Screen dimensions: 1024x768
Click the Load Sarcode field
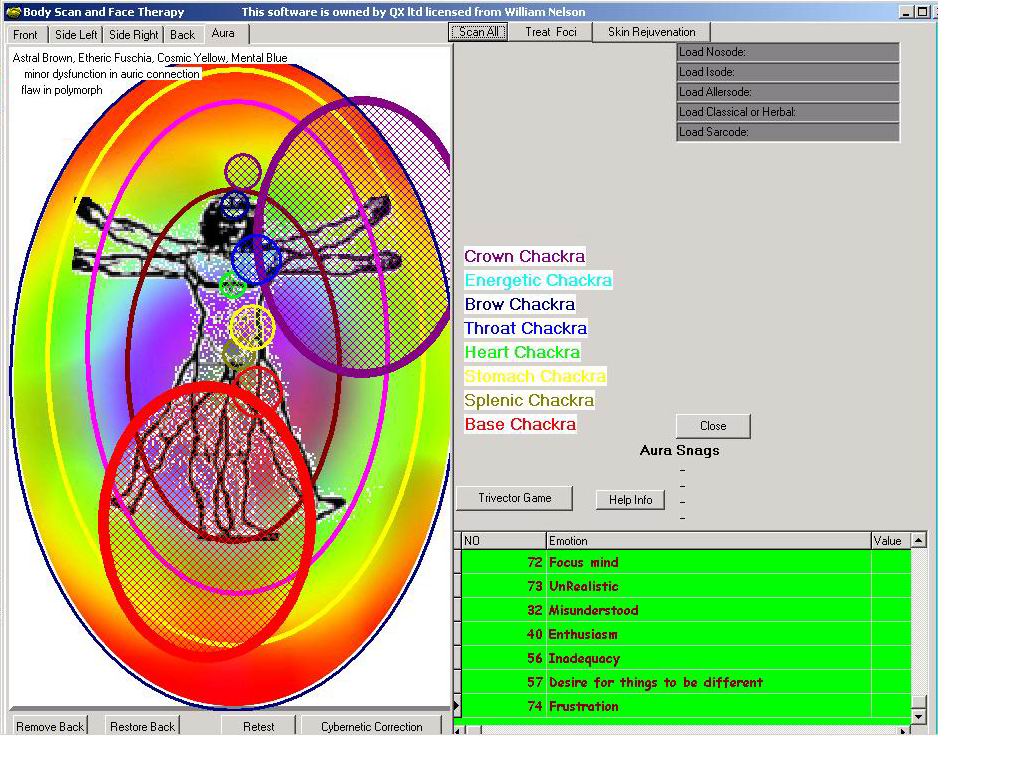[788, 132]
